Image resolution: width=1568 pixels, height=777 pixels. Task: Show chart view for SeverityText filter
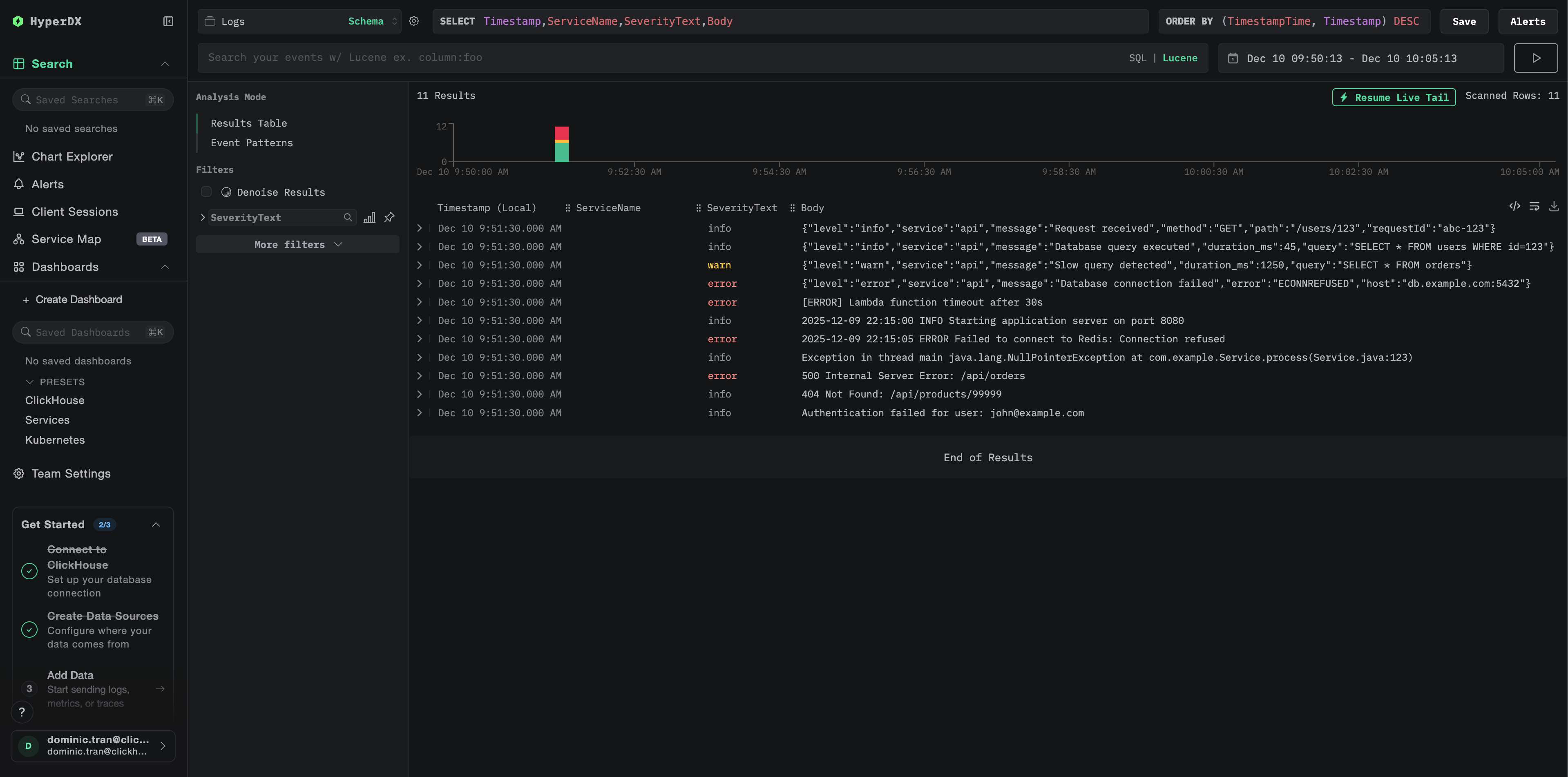coord(369,217)
